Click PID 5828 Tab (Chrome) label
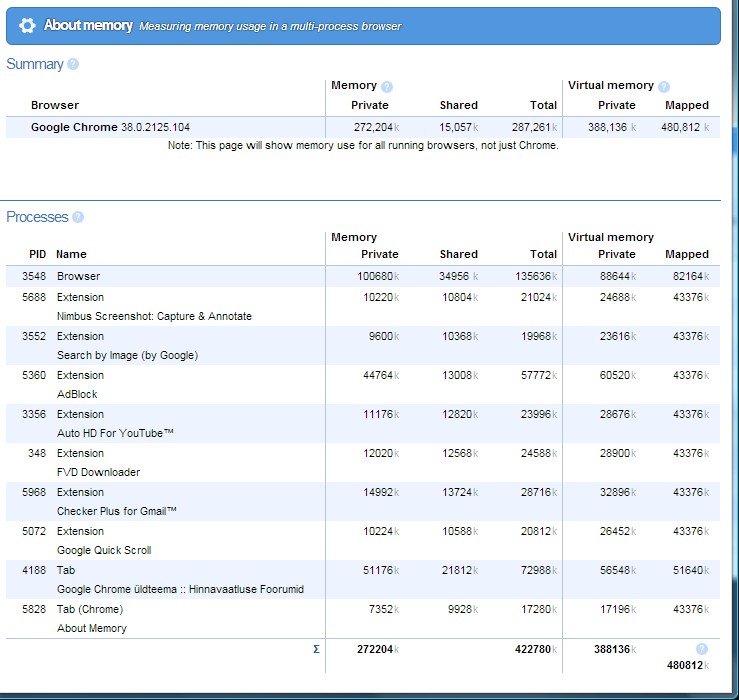Viewport: 739px width, 700px height. [x=90, y=609]
